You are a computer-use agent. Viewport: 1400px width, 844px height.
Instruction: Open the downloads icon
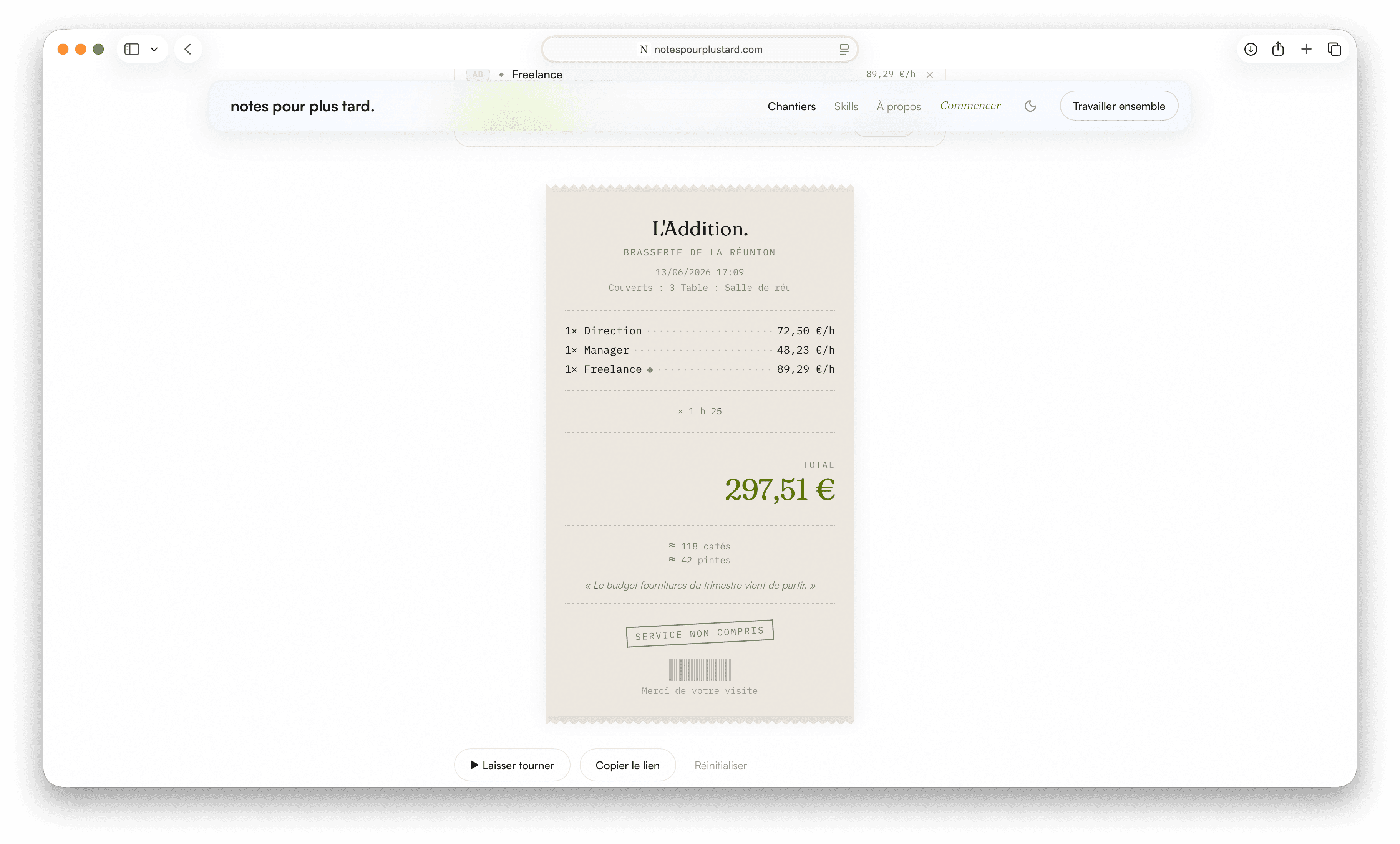[1250, 50]
